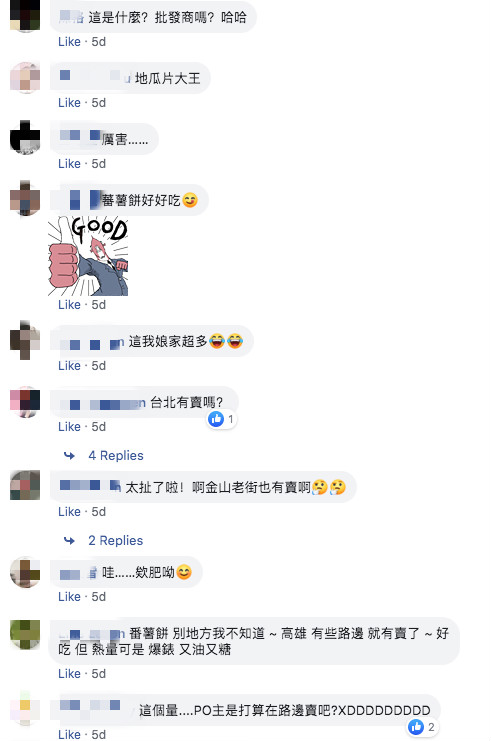This screenshot has height=741, width=491.
Task: Open avatar of 這是什麼 批發商嗎 commenter
Action: tap(25, 16)
